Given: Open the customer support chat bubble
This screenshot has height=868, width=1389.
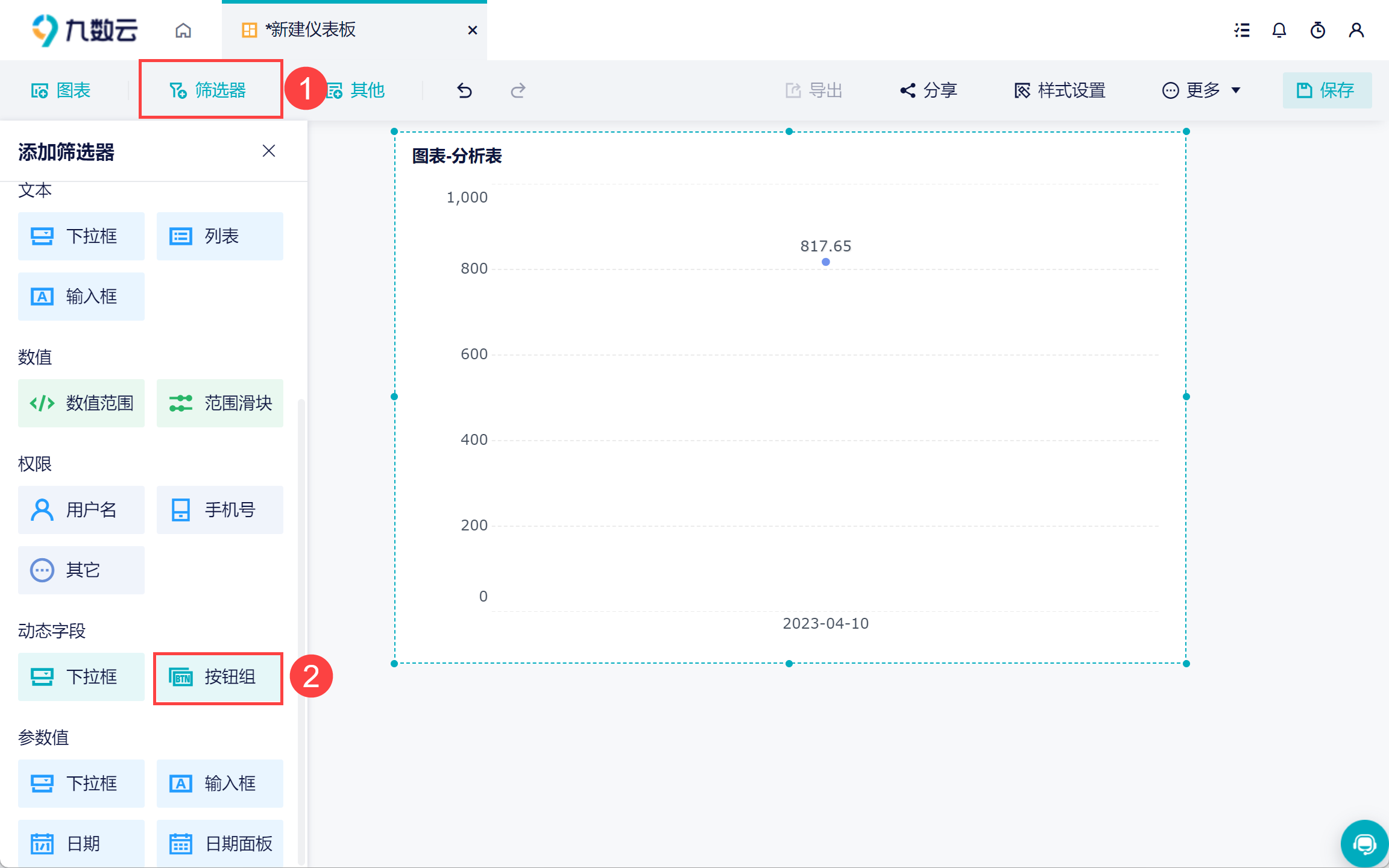Looking at the screenshot, I should 1364,843.
